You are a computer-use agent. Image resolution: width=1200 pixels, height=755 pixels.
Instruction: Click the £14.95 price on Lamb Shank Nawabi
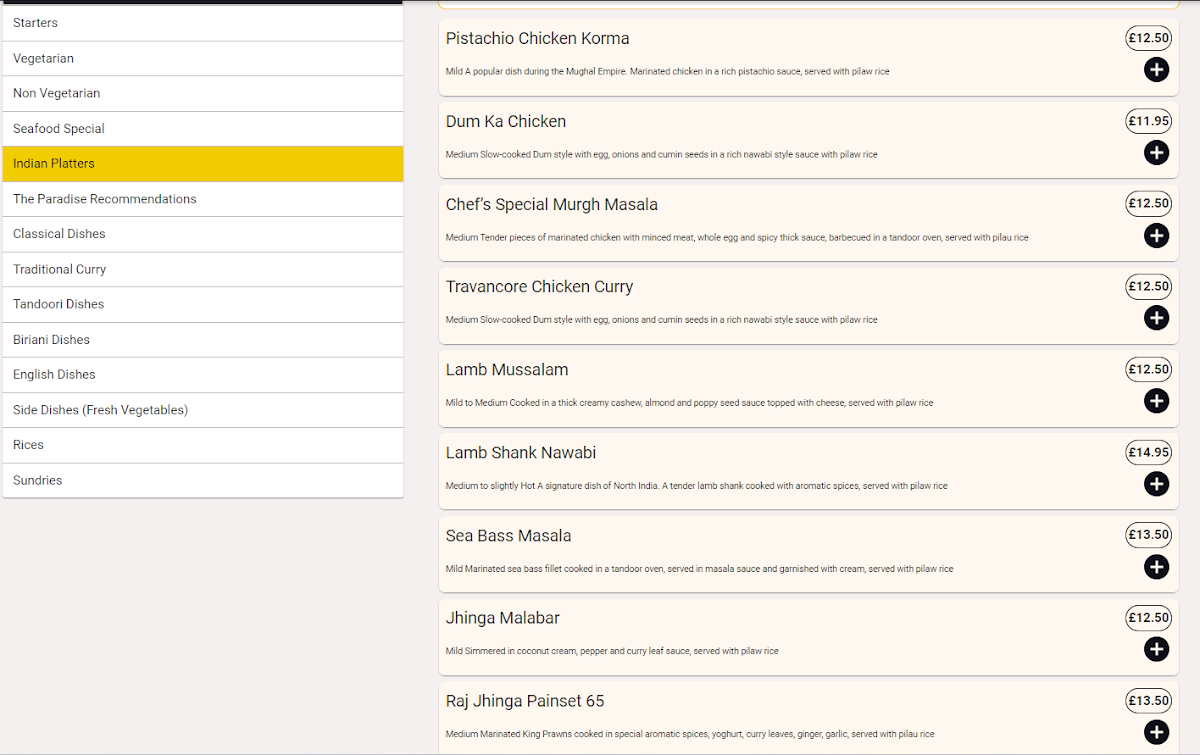coord(1148,452)
